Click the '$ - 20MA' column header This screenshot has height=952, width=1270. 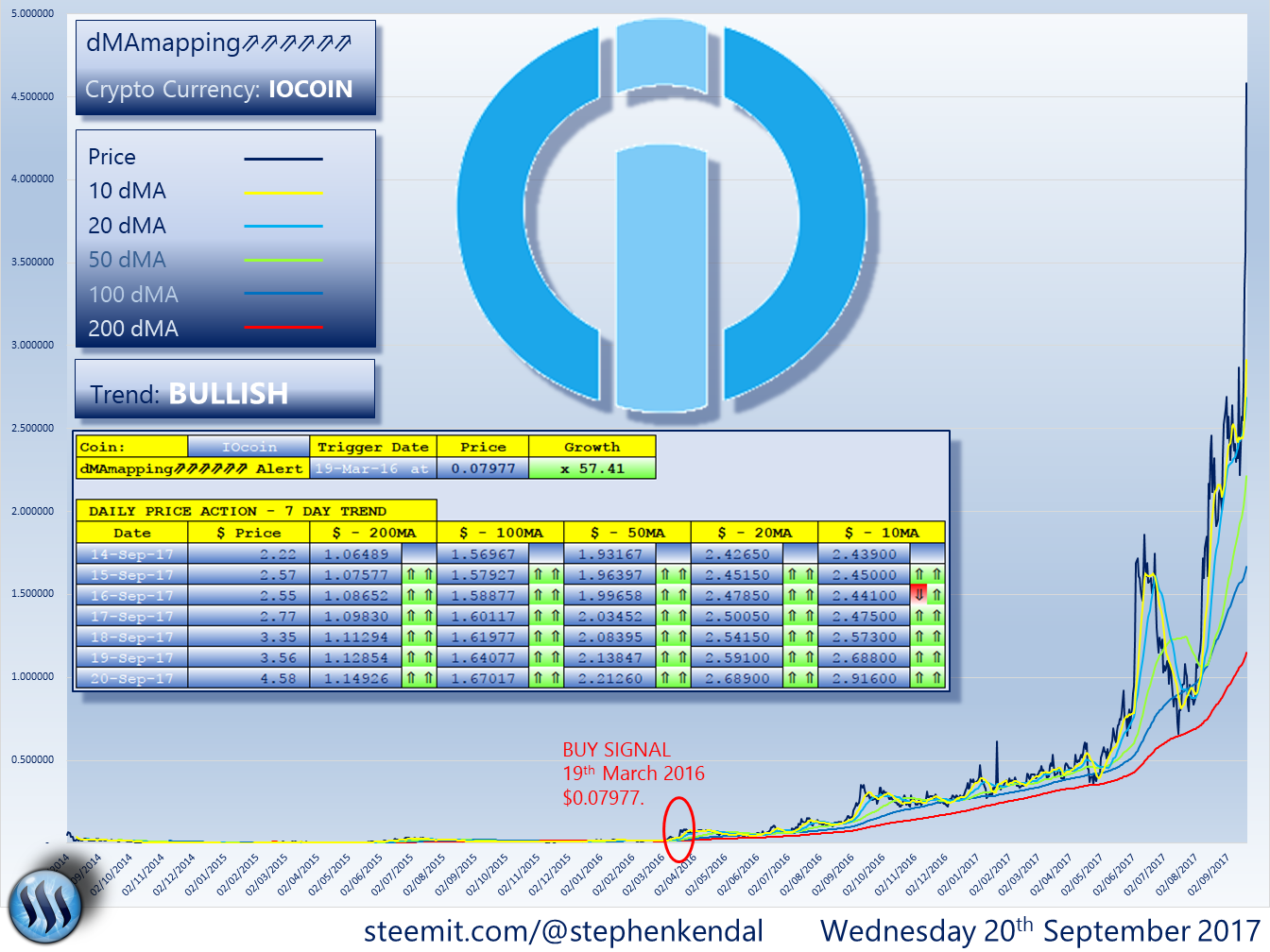754,533
